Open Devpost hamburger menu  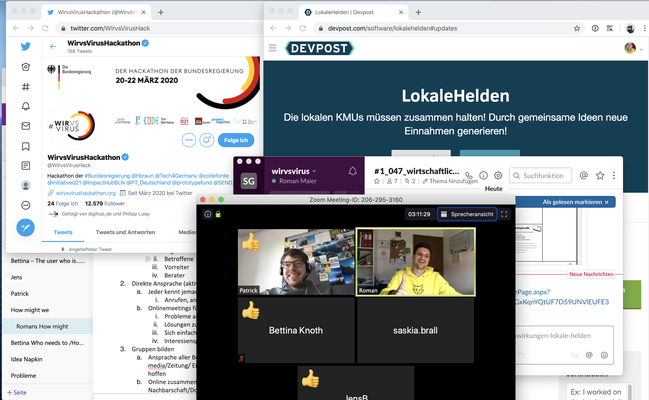tap(272, 48)
